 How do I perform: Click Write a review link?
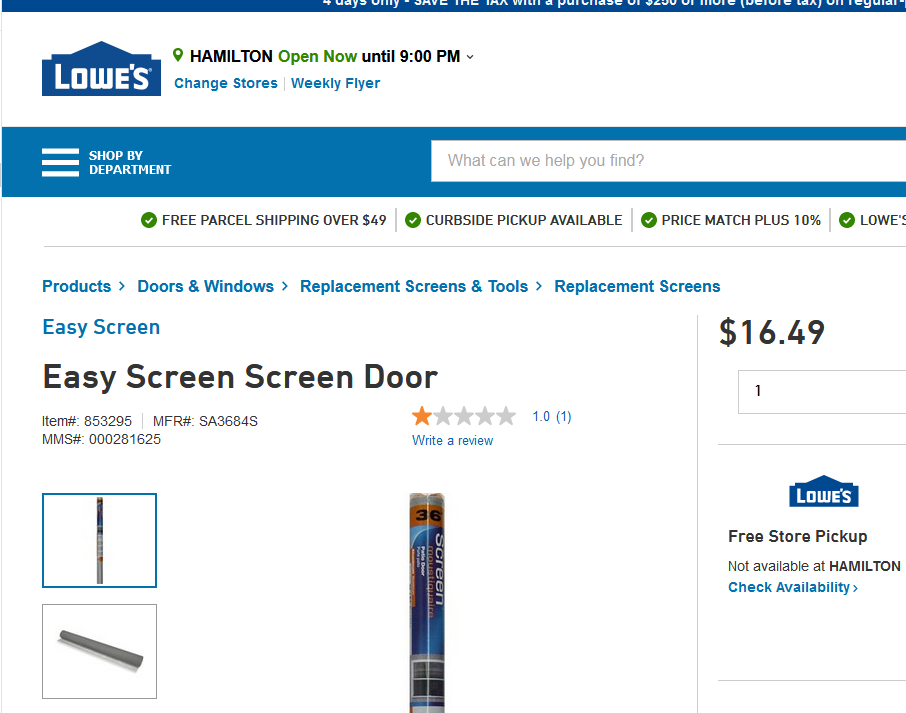[x=452, y=440]
